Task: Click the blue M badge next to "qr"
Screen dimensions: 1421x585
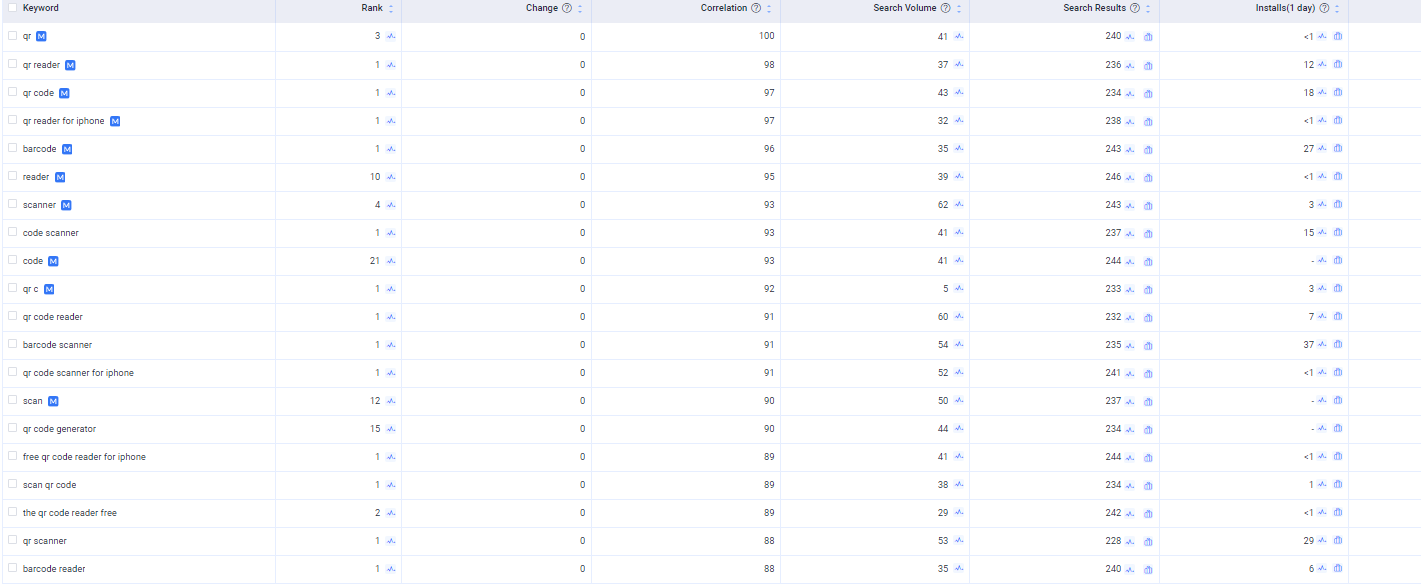Action: 41,36
